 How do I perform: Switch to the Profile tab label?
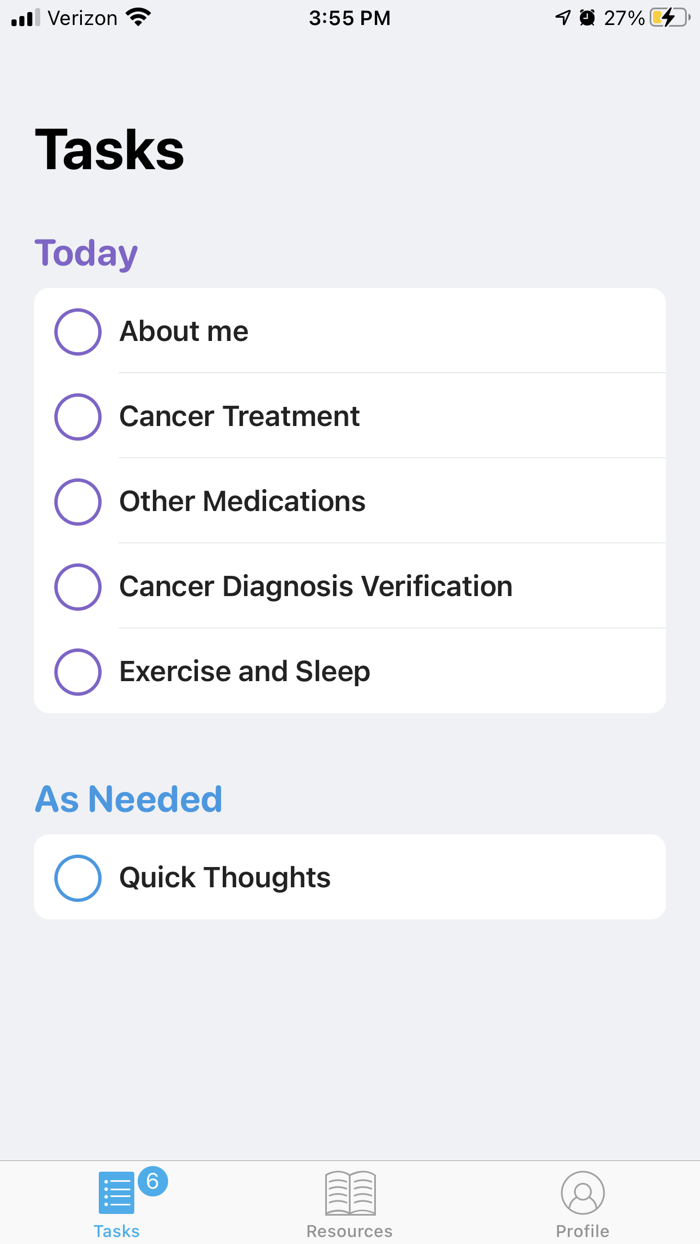click(x=583, y=1231)
